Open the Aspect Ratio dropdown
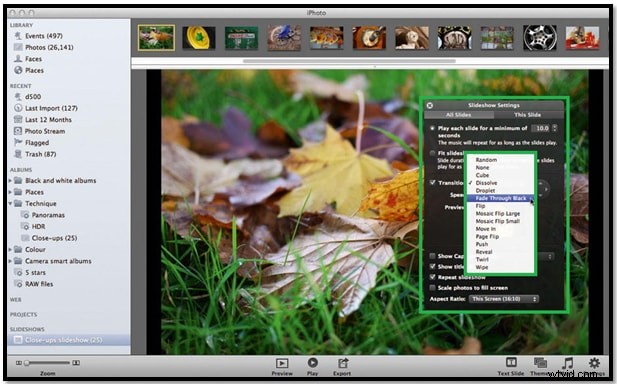The image size is (617, 384). click(x=504, y=299)
